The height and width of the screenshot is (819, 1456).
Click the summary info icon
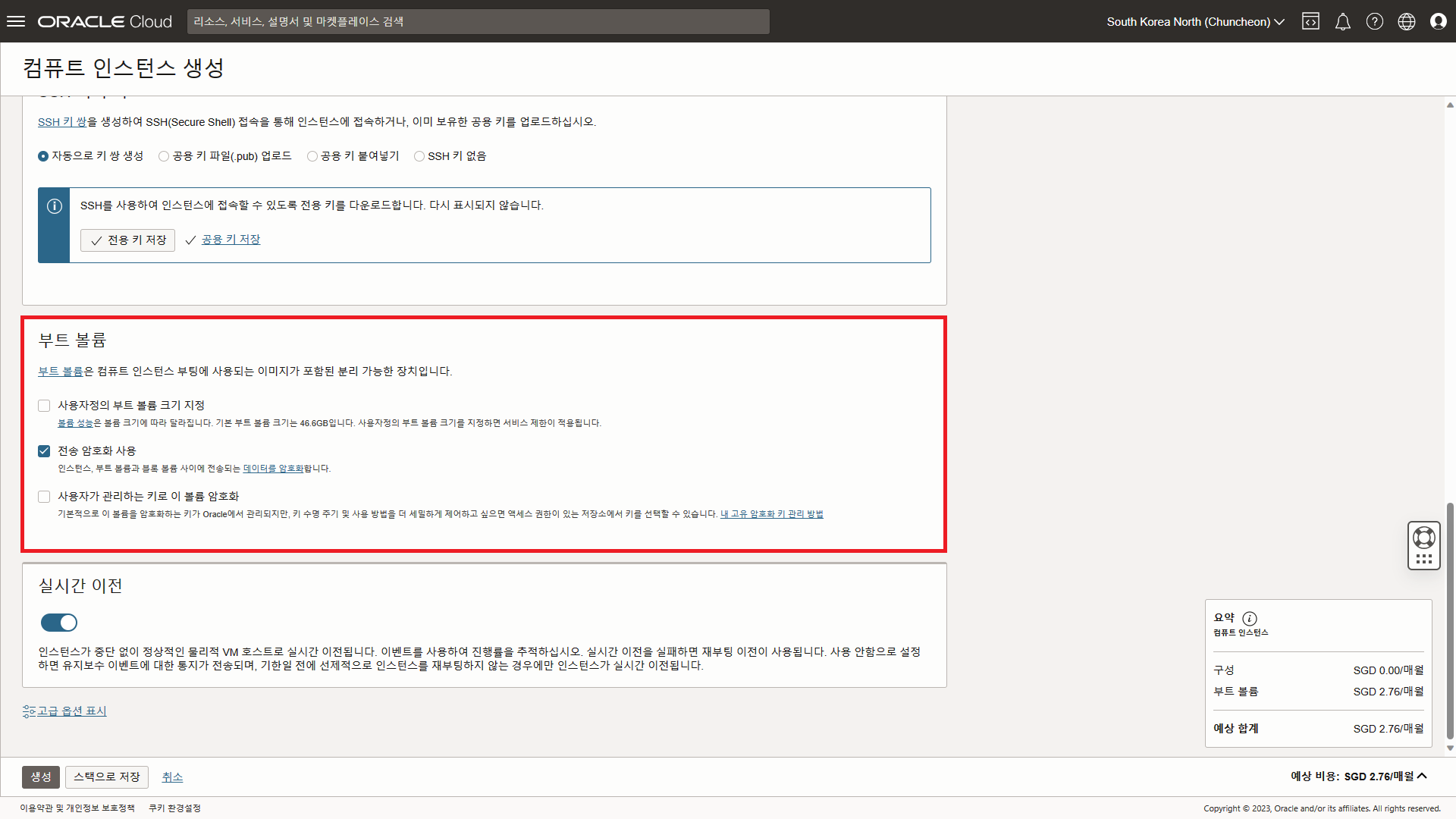point(1250,618)
